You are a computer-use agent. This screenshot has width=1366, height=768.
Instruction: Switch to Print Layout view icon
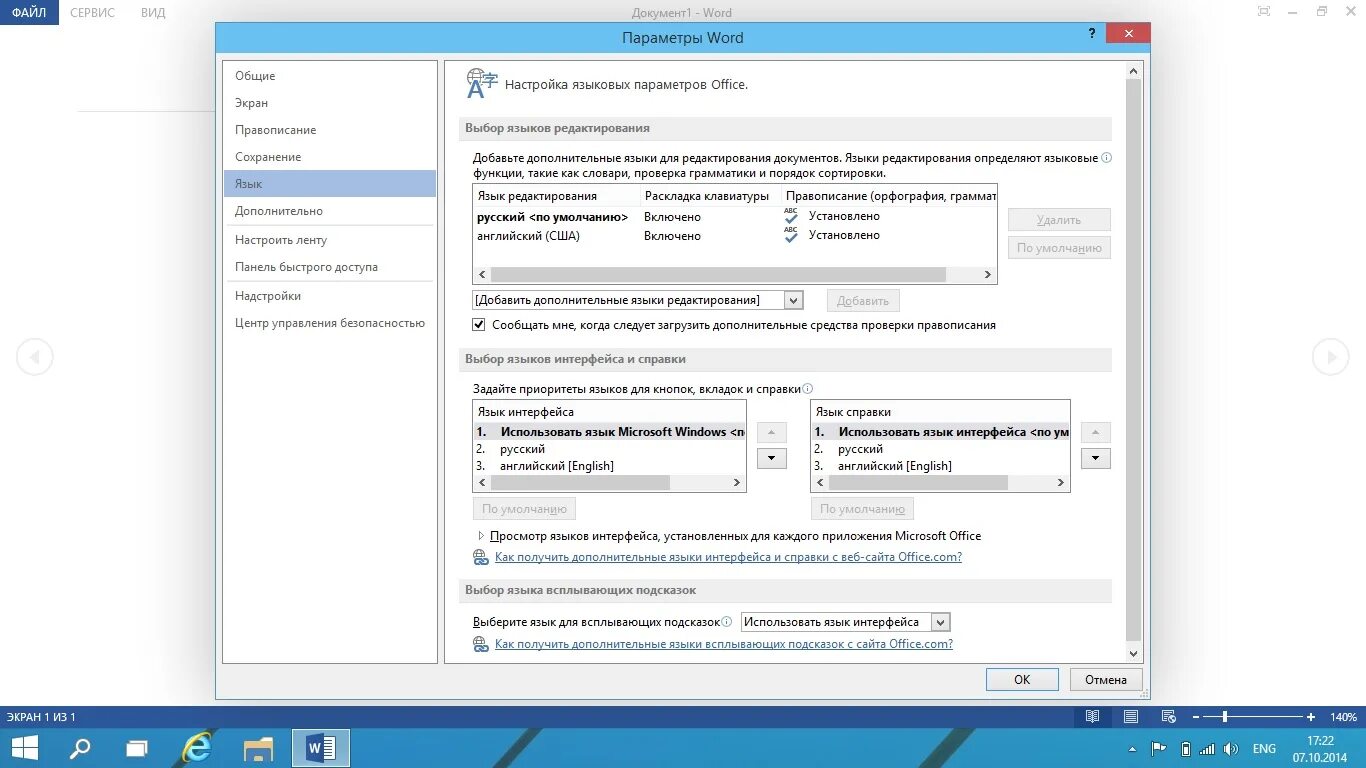1130,717
